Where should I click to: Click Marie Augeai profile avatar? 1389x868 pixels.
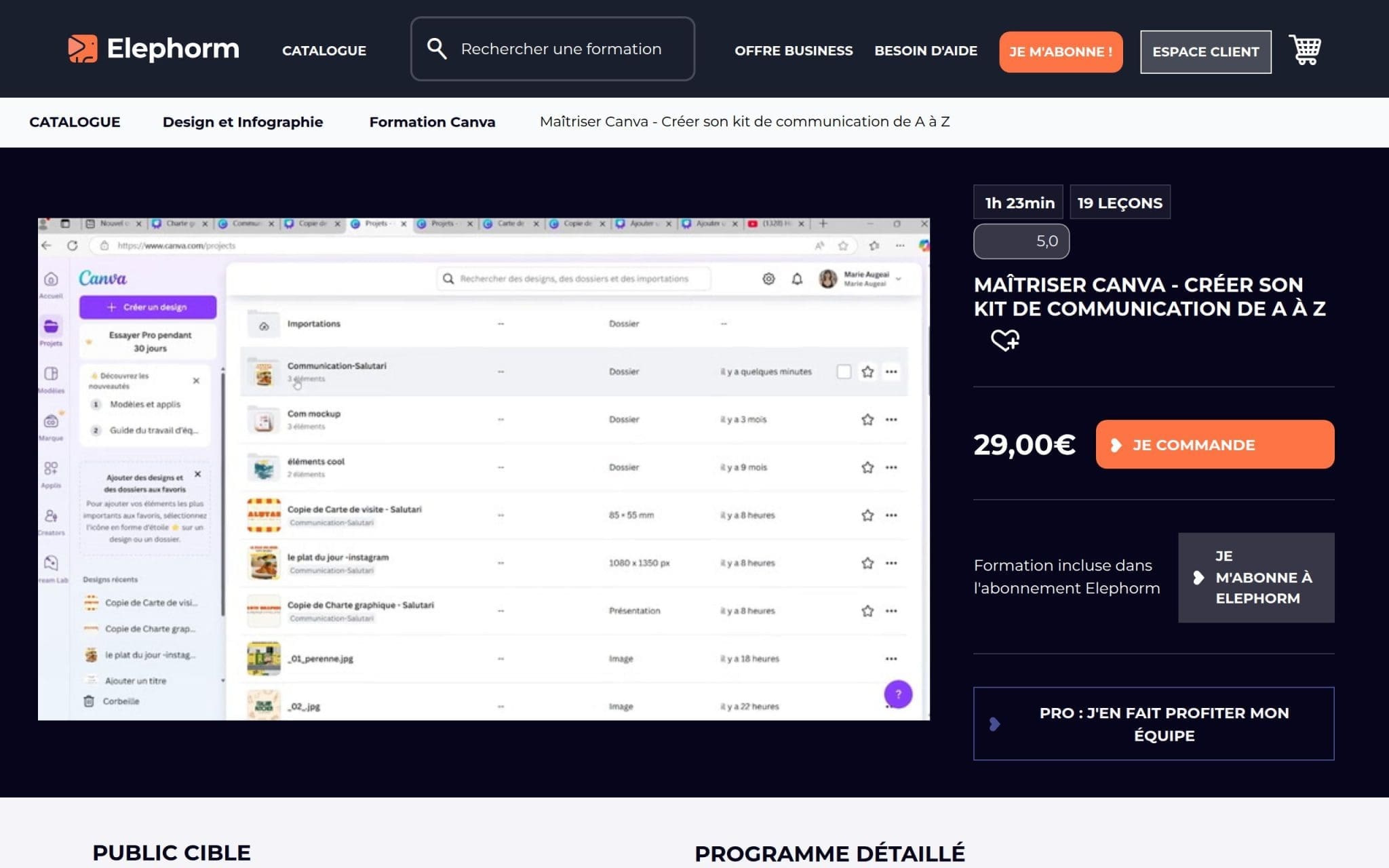827,279
